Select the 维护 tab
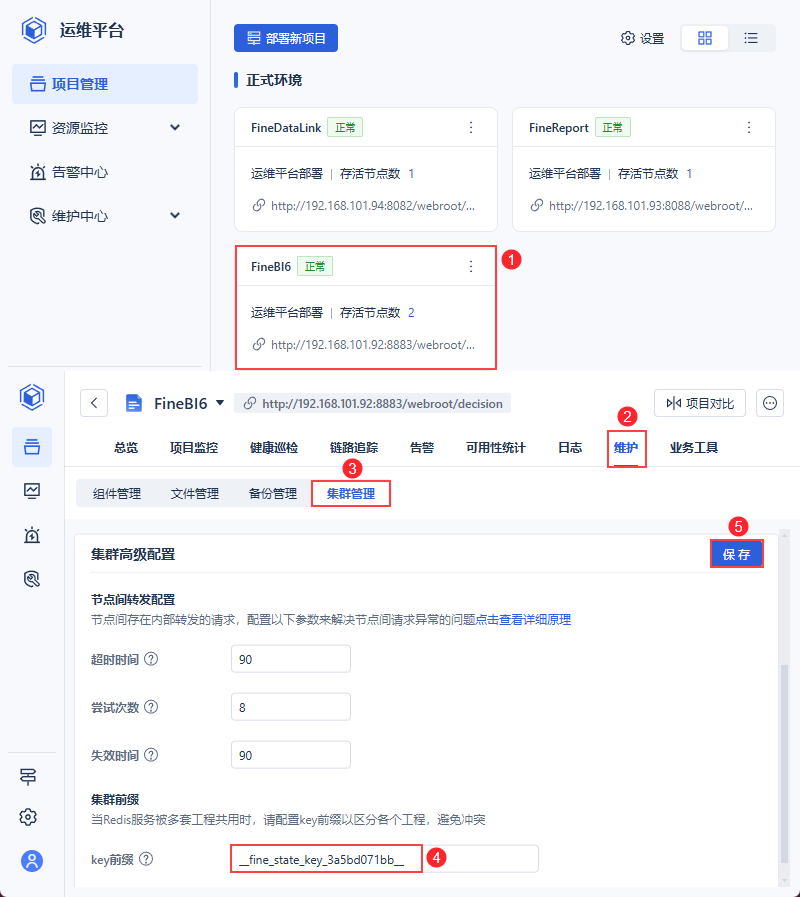This screenshot has height=897, width=800. point(626,448)
